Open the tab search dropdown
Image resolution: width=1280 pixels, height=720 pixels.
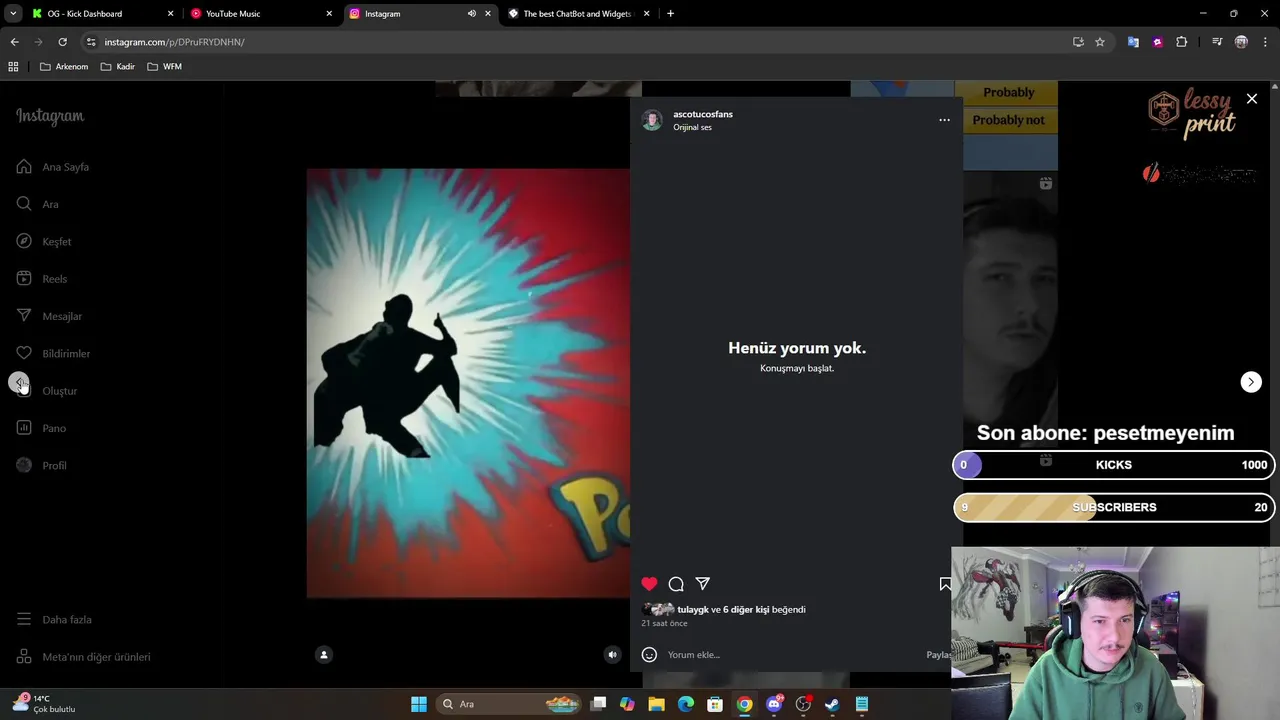[x=12, y=14]
